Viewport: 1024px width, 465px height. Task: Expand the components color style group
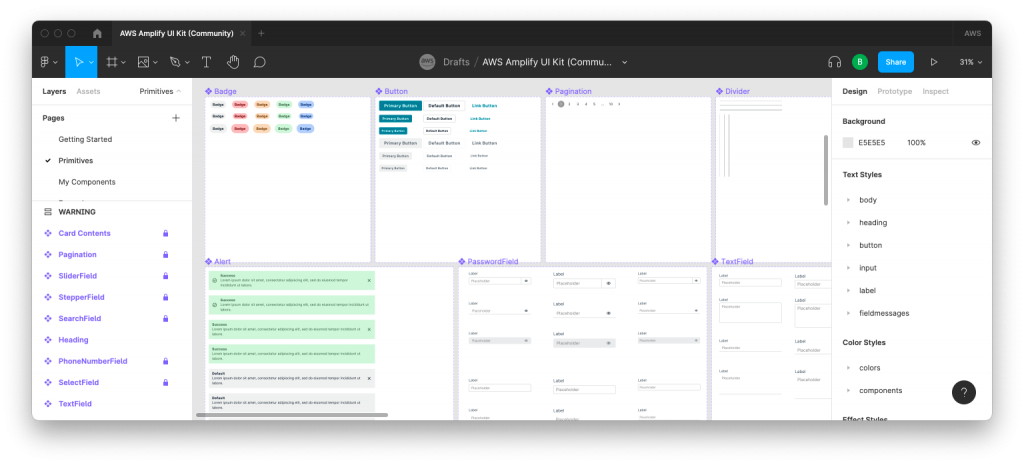click(848, 391)
